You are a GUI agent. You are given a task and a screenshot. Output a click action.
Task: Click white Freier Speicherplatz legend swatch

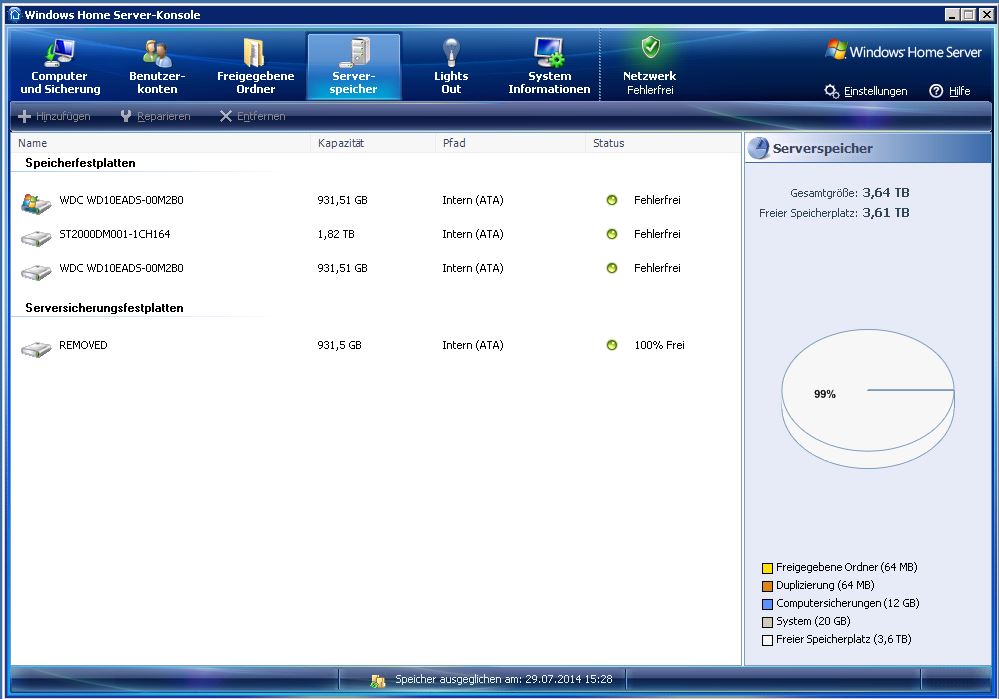click(767, 640)
